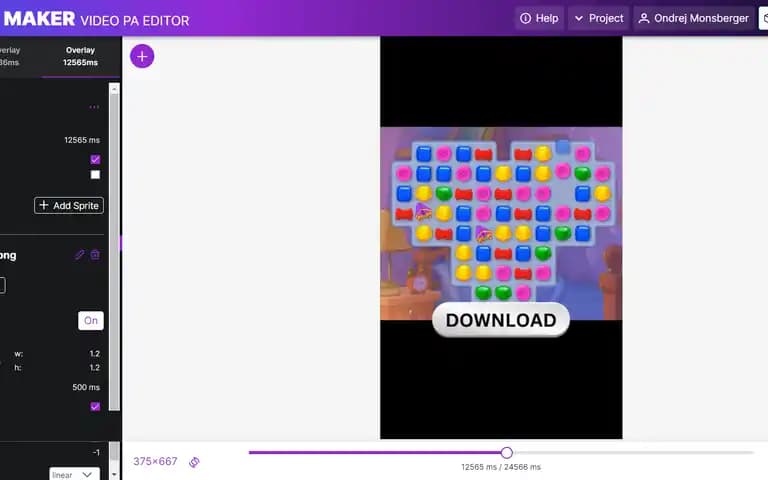
Task: Click the cube icon at top right
Action: [x=764, y=19]
